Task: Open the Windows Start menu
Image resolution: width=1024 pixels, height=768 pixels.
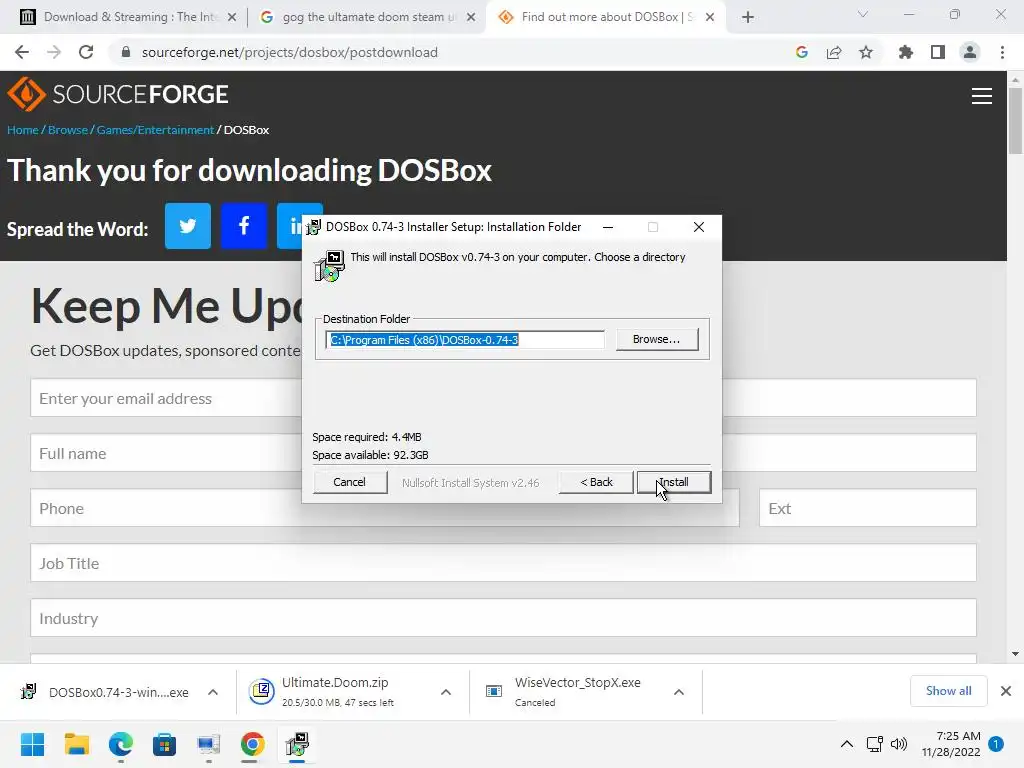Action: (32, 744)
